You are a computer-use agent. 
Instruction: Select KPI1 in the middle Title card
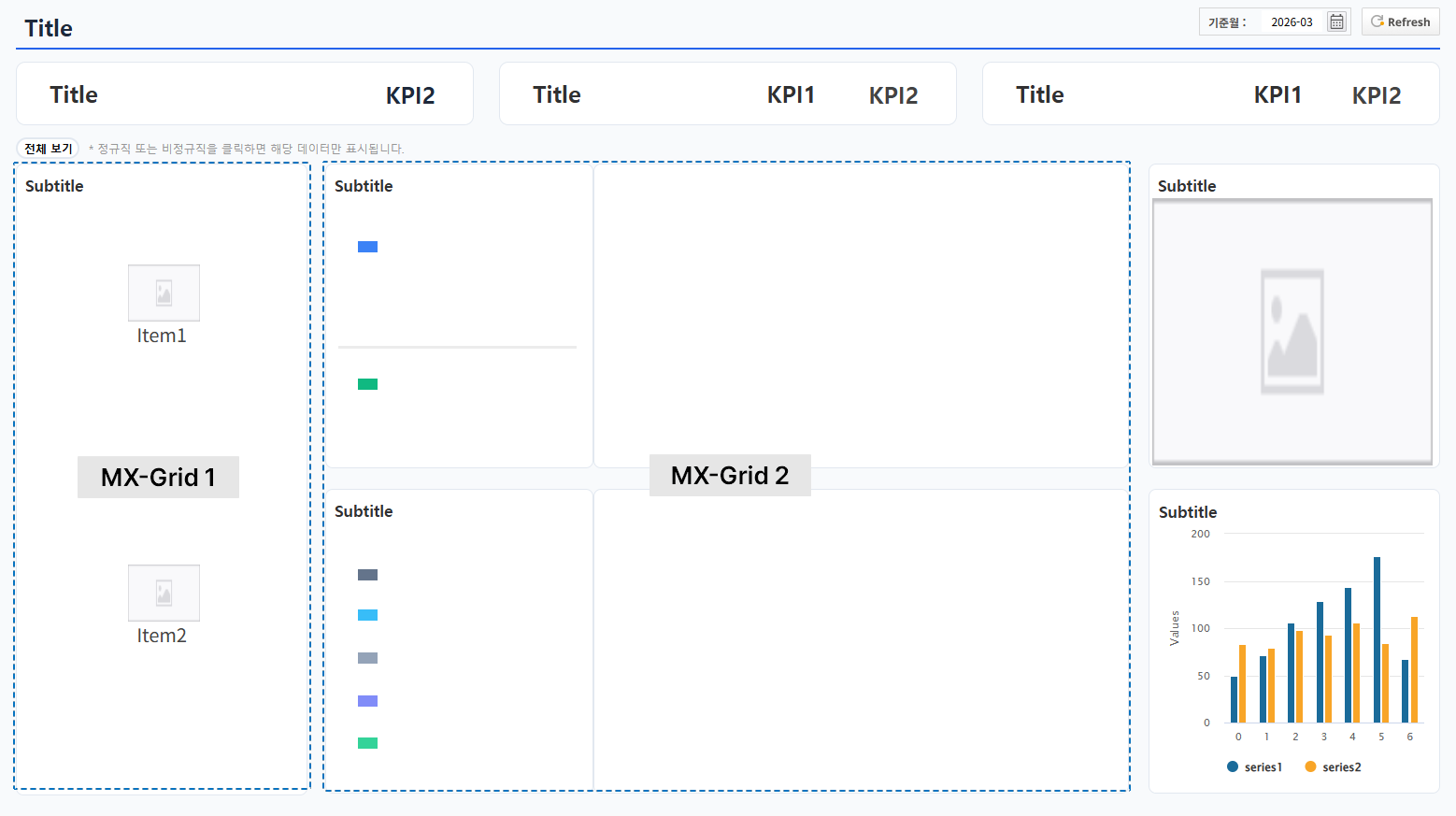pos(791,94)
